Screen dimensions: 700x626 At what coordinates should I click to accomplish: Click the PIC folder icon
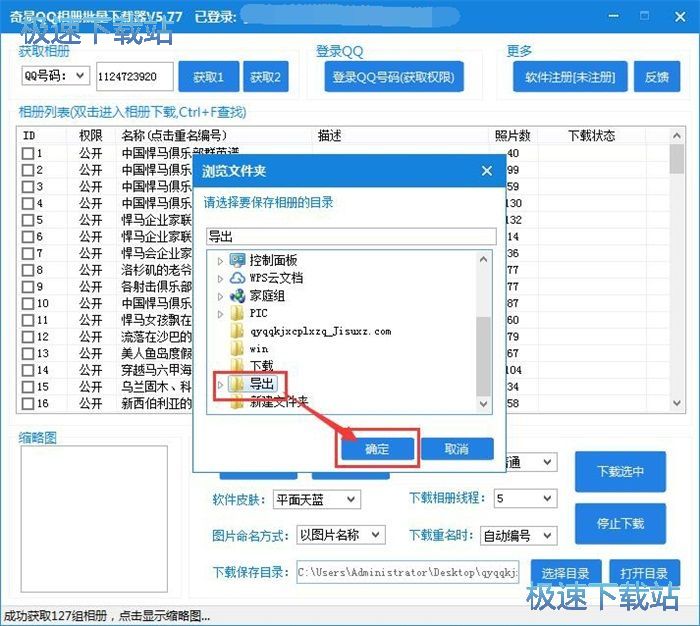(x=237, y=313)
